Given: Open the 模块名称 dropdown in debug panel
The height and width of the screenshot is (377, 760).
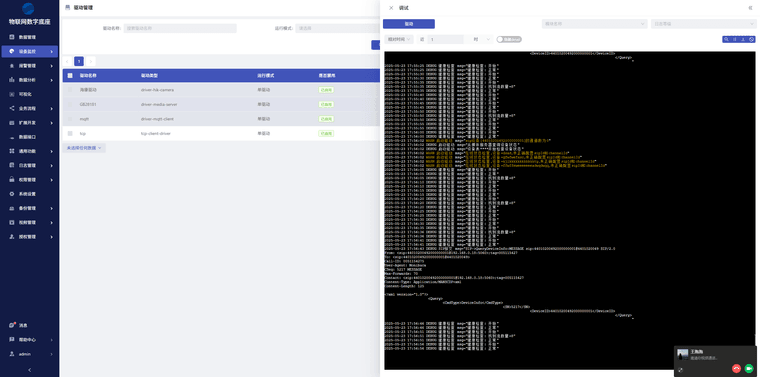Looking at the screenshot, I should (595, 24).
